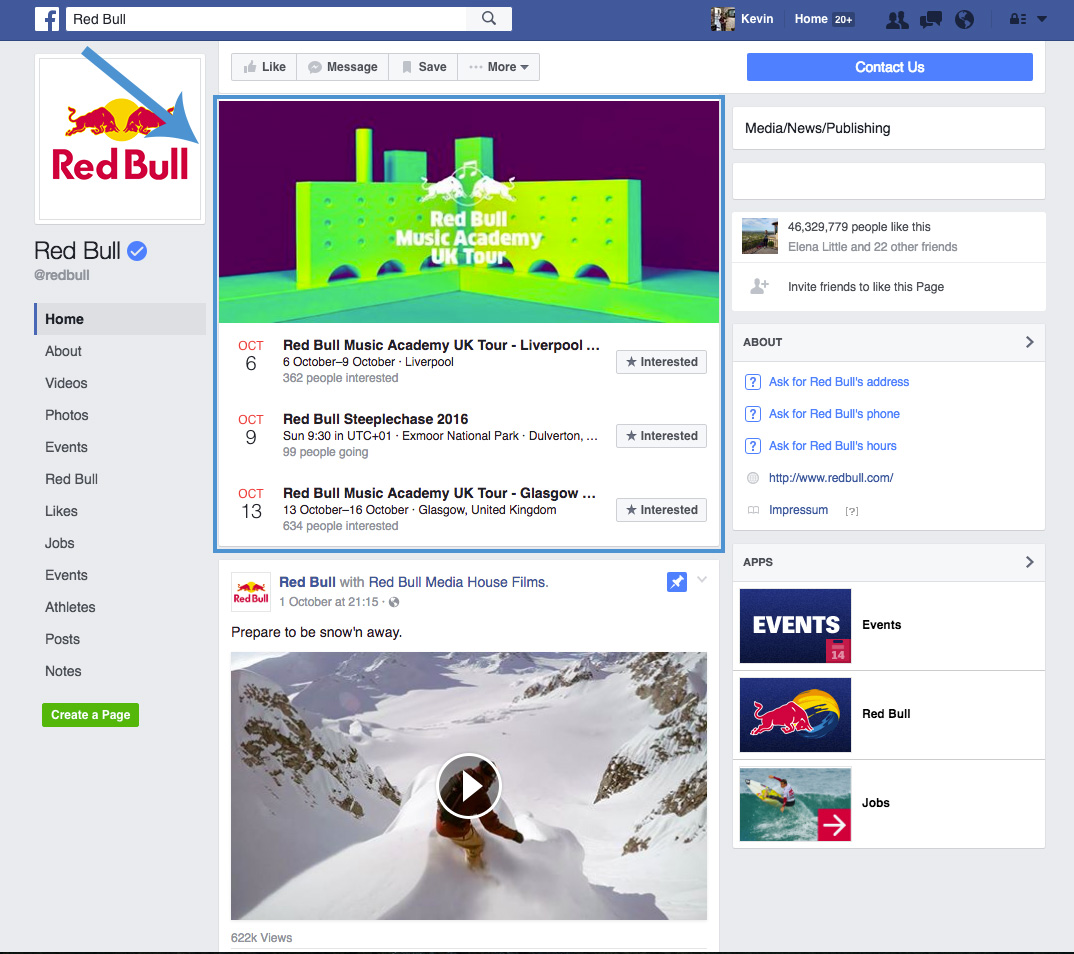Open the Jobs app surfer thumbnail
The width and height of the screenshot is (1074, 954).
[795, 804]
